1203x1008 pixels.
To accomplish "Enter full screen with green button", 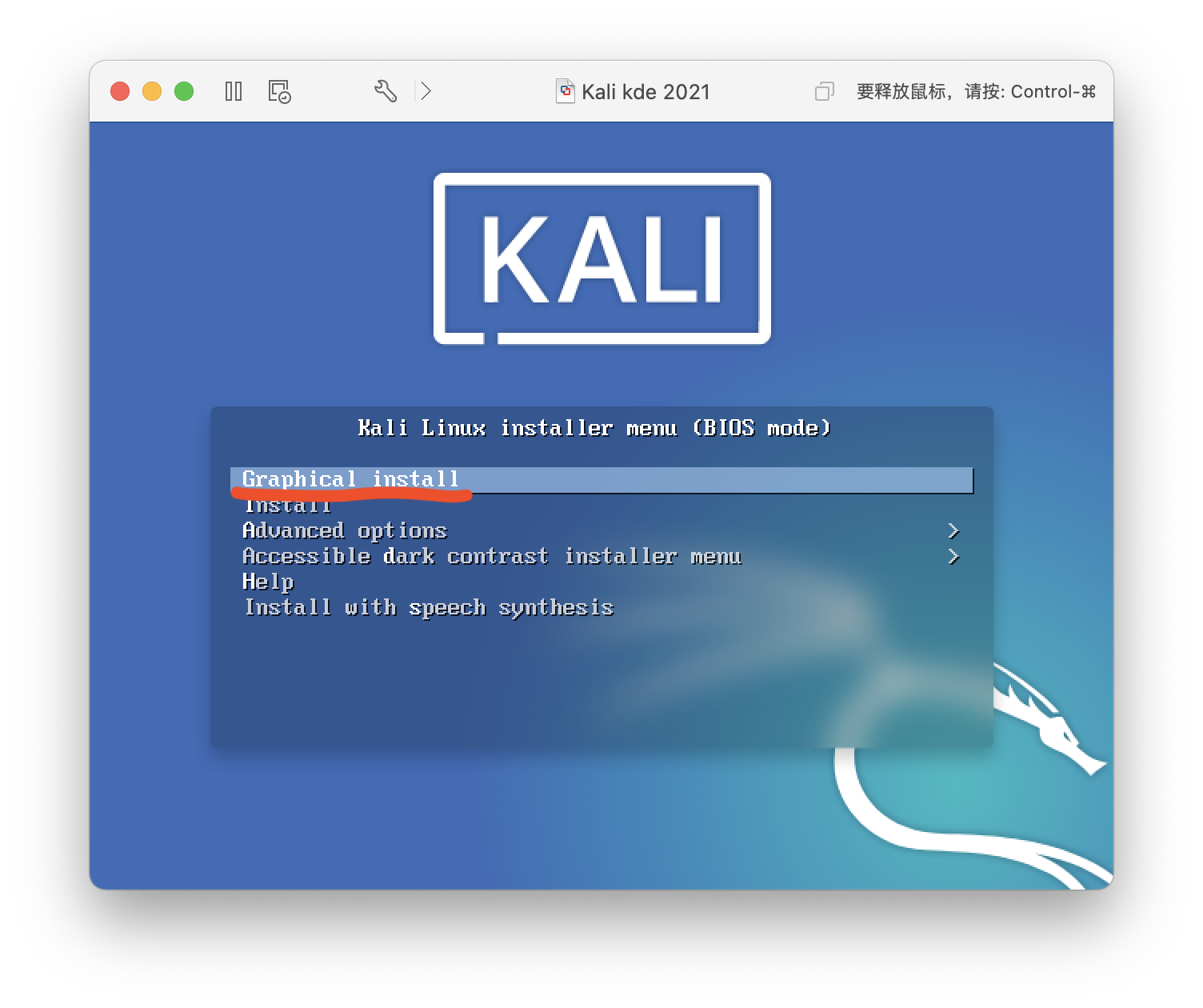I will [x=184, y=91].
